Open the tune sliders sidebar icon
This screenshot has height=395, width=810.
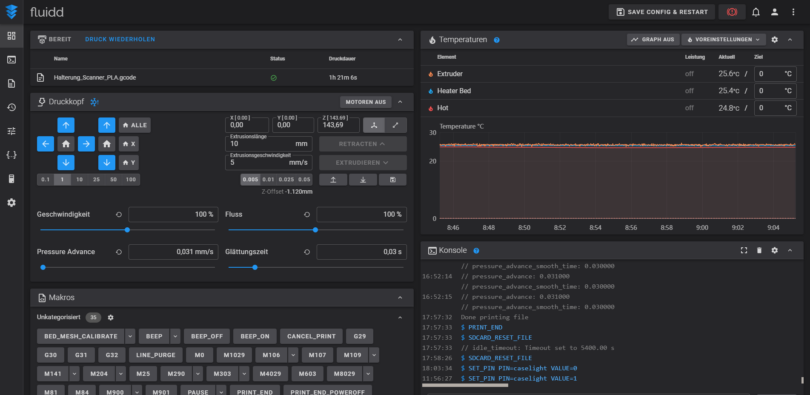[11, 131]
